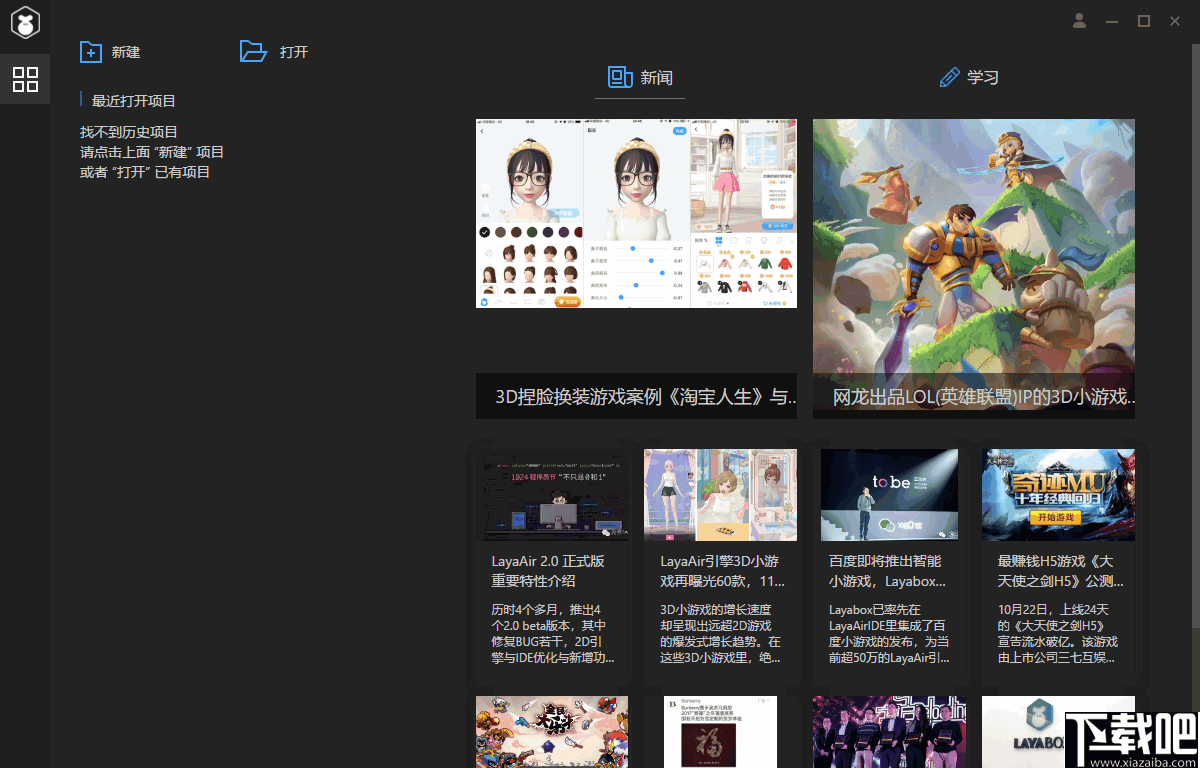Click the award ceremony photo thumbnail at bottom
1200x768 pixels.
889,732
